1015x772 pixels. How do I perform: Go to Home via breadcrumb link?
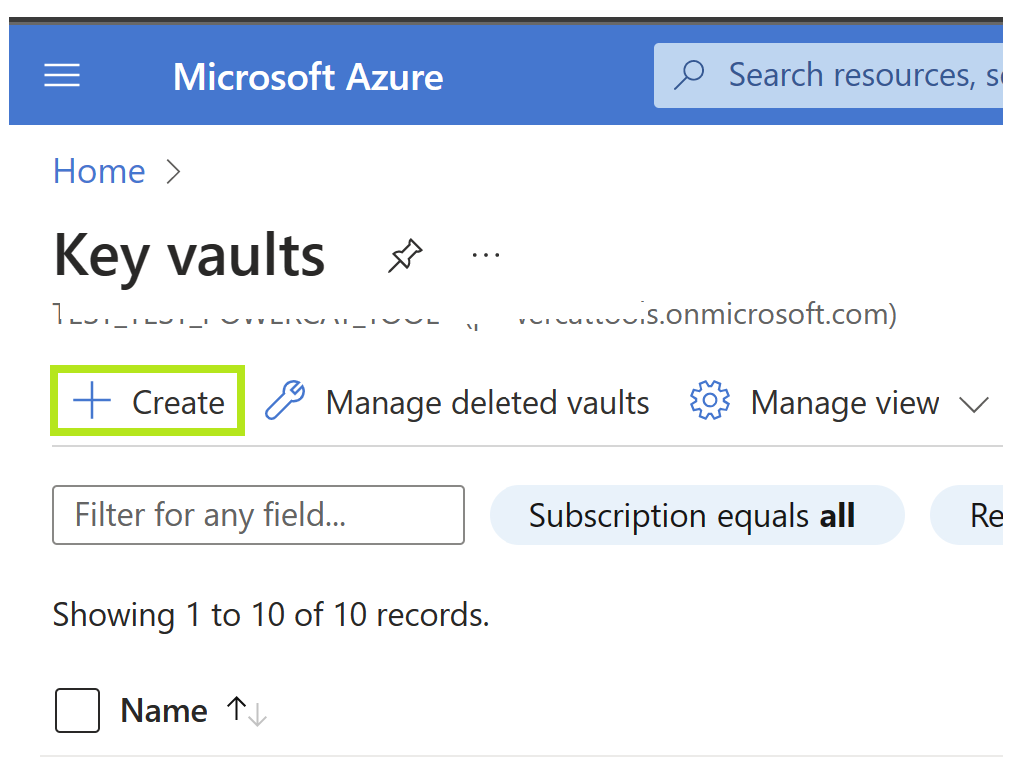click(99, 171)
